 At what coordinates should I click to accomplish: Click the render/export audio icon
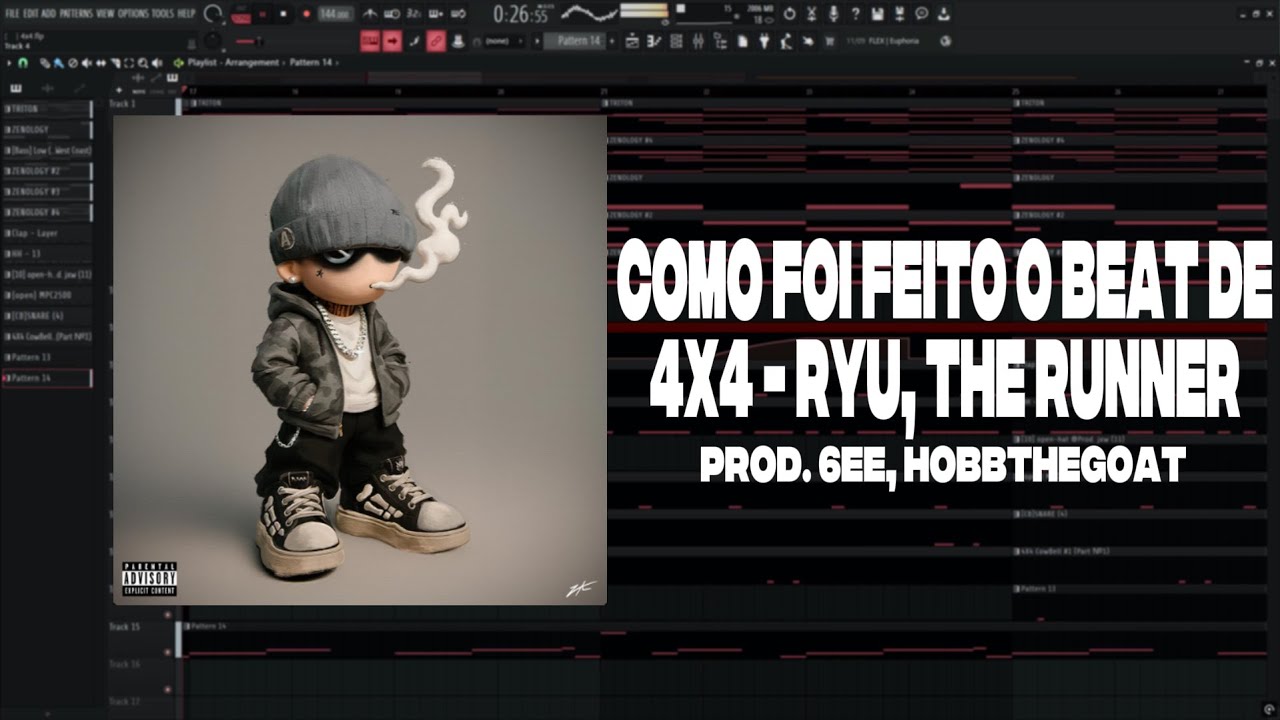point(899,14)
